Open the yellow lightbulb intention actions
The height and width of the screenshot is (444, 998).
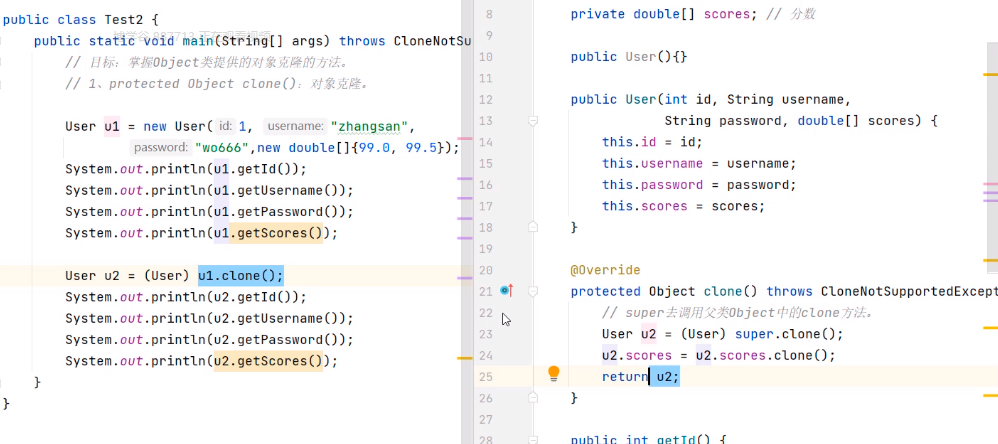click(x=554, y=373)
